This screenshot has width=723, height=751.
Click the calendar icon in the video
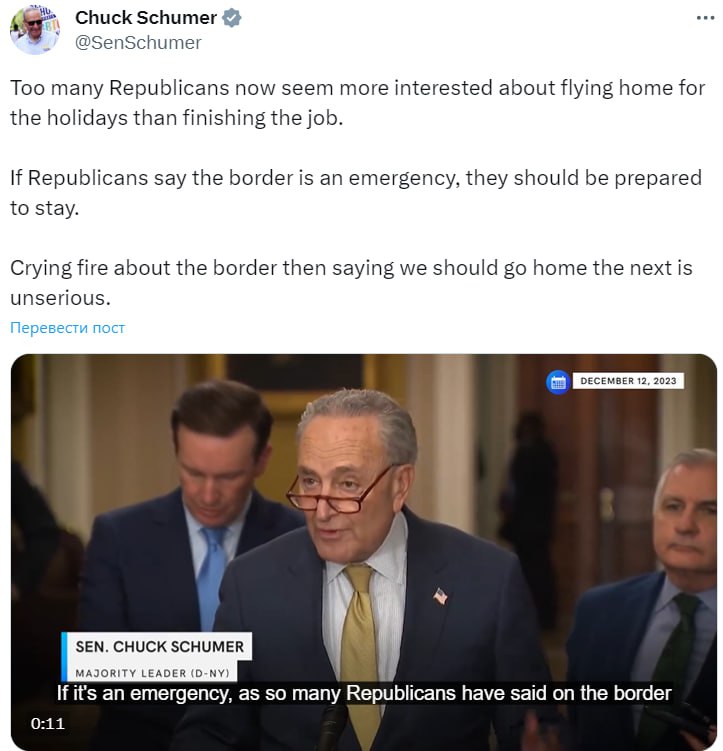point(558,382)
